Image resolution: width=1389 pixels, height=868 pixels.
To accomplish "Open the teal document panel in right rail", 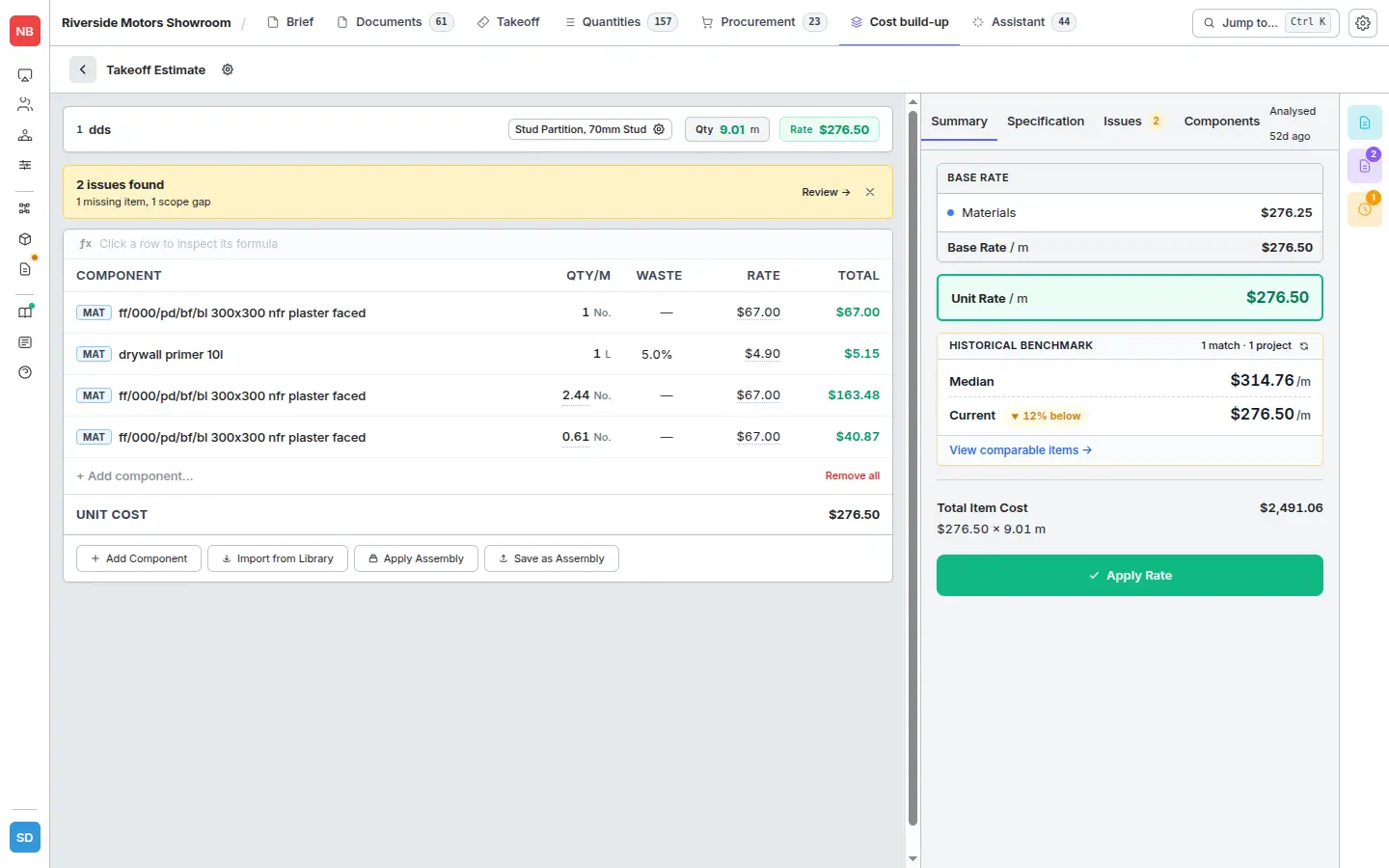I will 1365,122.
